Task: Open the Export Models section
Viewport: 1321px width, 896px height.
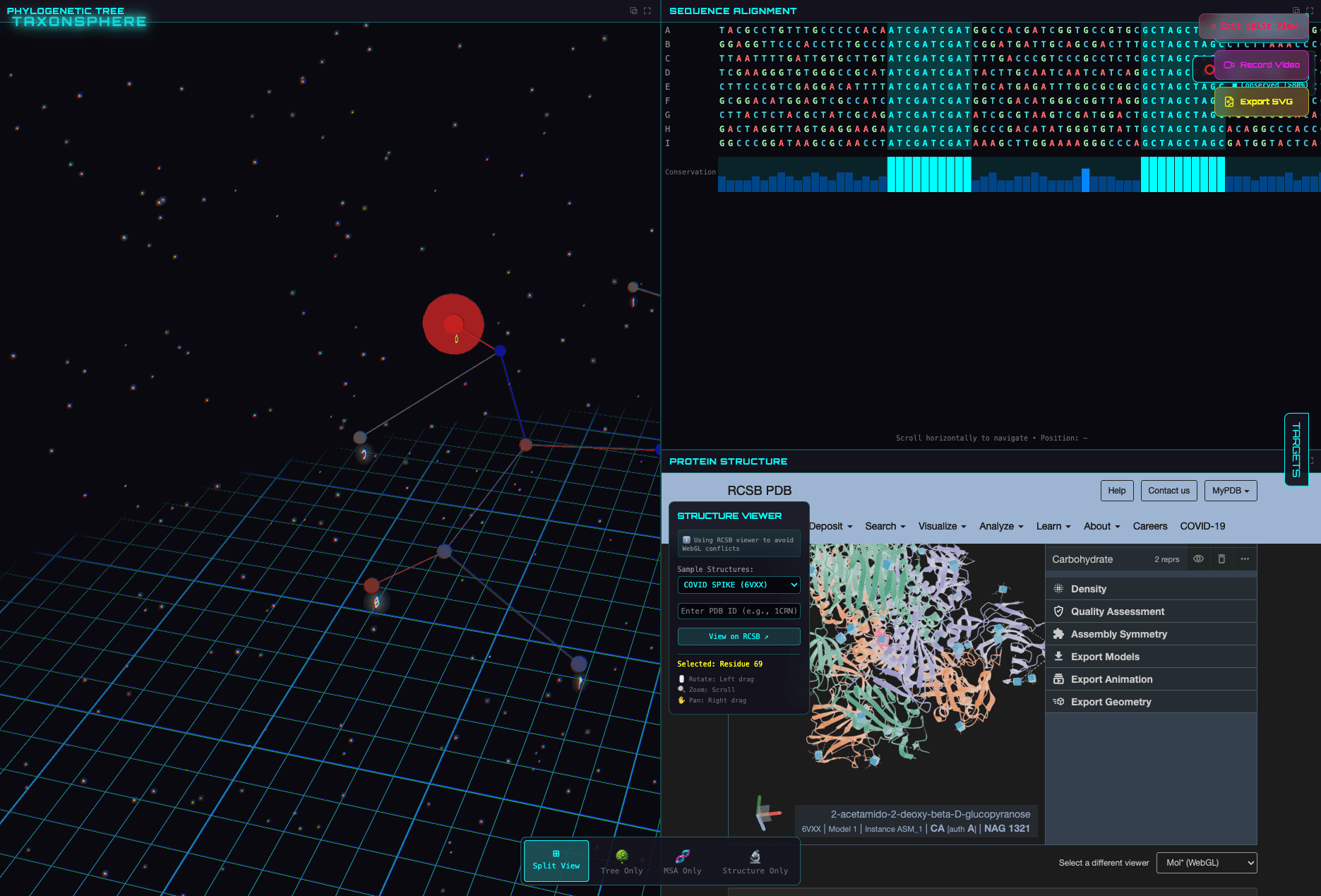Action: pyautogui.click(x=1151, y=657)
